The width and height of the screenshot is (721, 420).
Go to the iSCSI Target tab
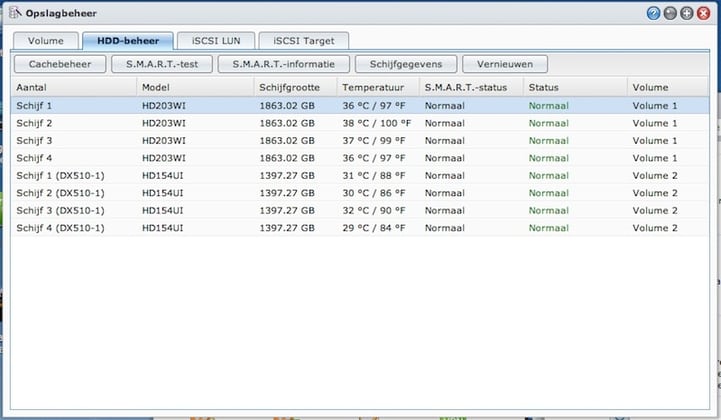pos(304,41)
